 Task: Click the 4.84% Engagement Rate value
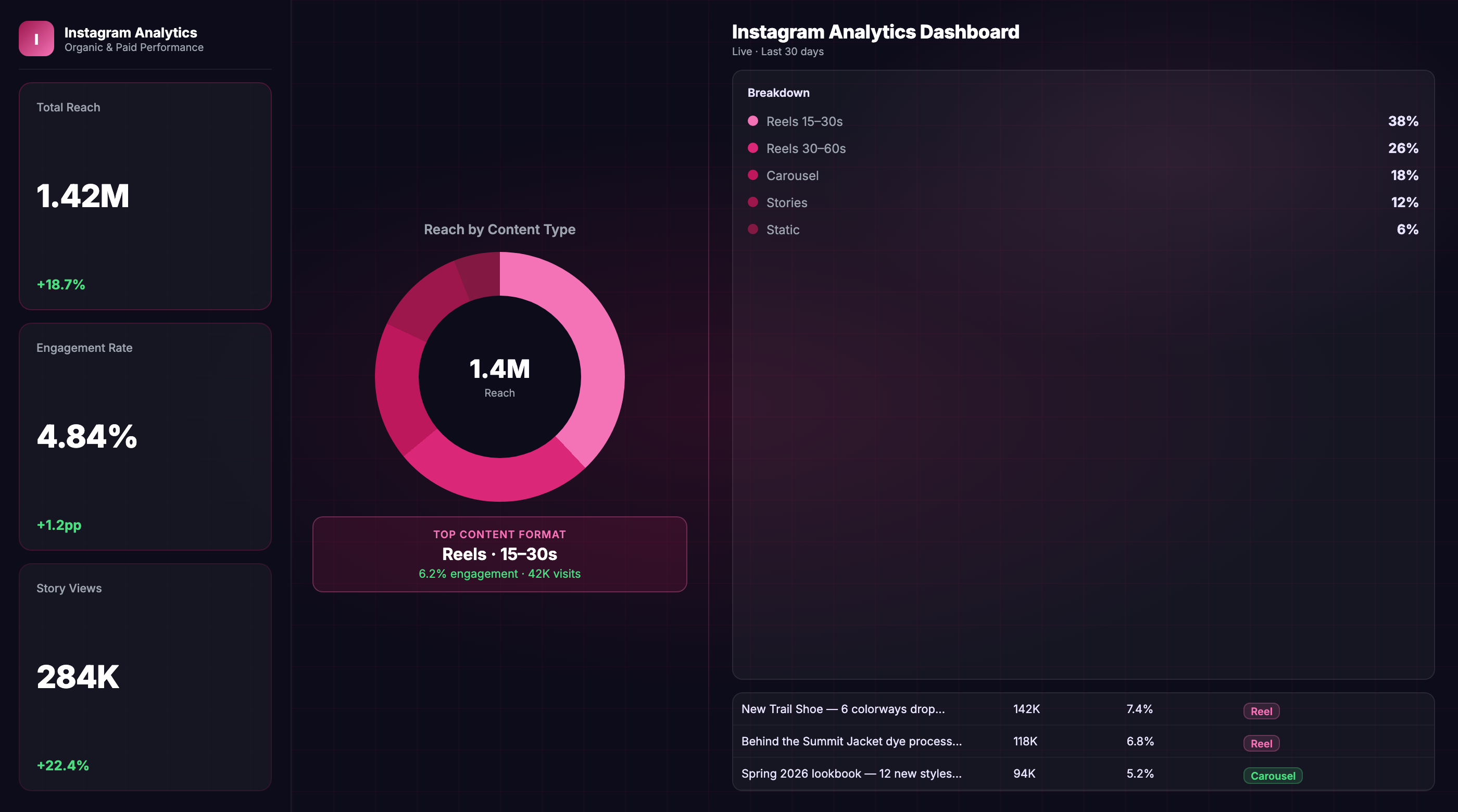click(86, 437)
